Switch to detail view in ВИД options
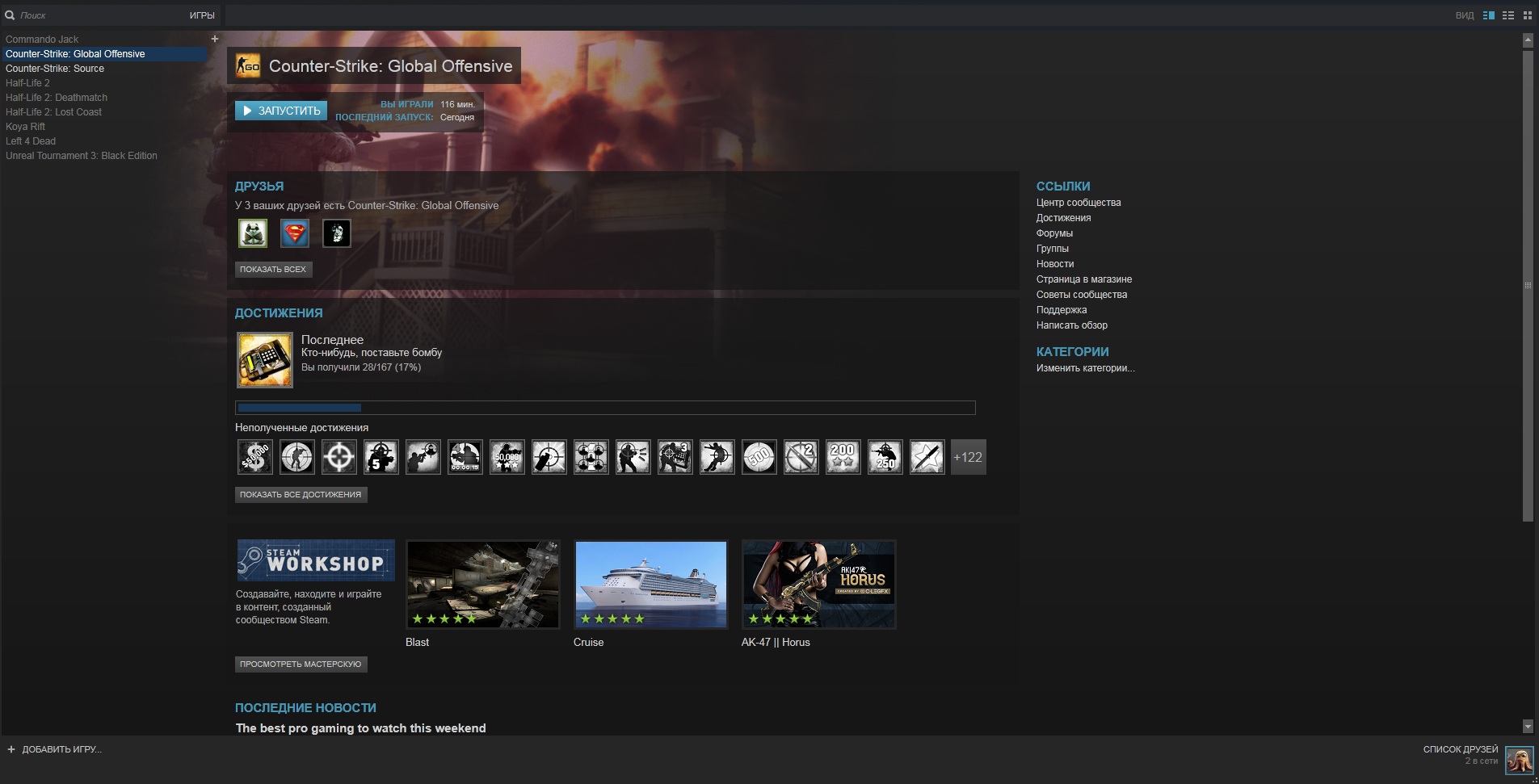The width and height of the screenshot is (1539, 784). click(1488, 15)
